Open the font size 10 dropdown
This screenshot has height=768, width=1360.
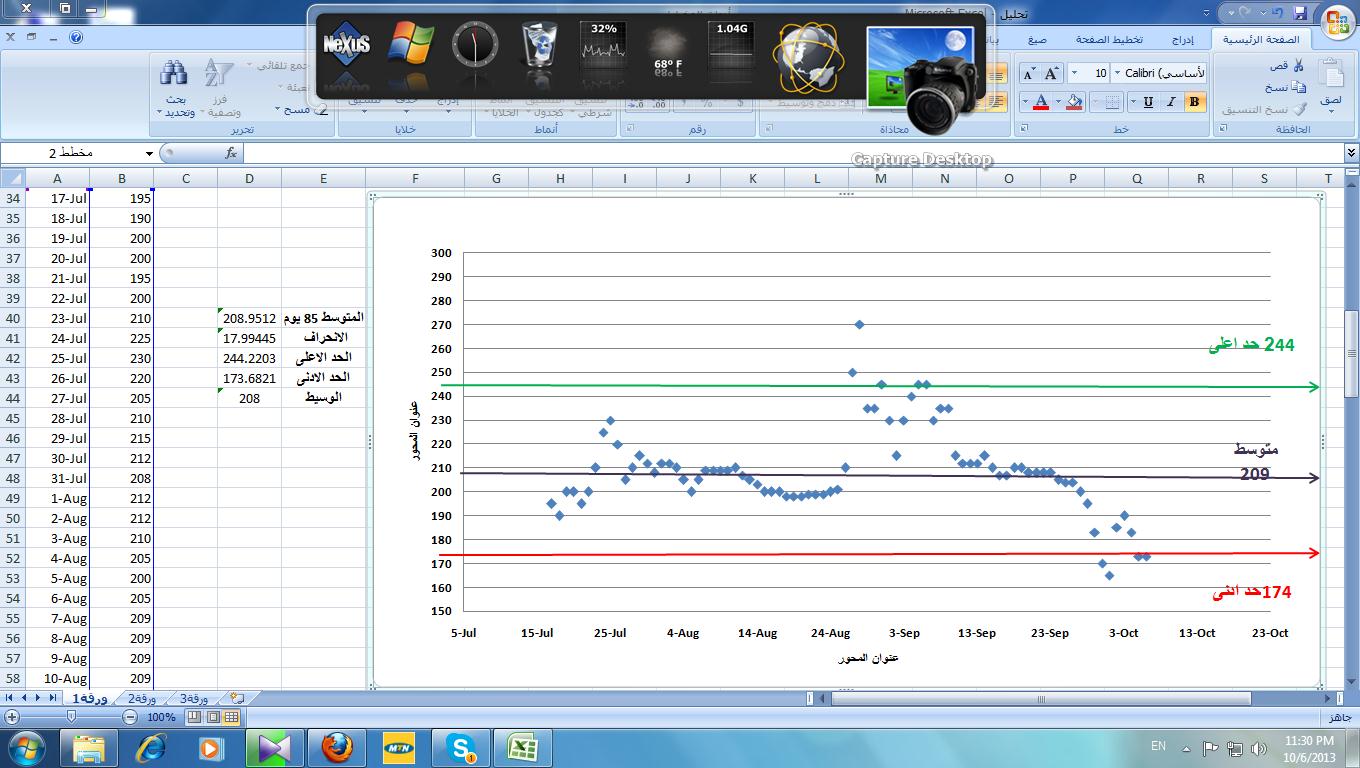point(1074,74)
